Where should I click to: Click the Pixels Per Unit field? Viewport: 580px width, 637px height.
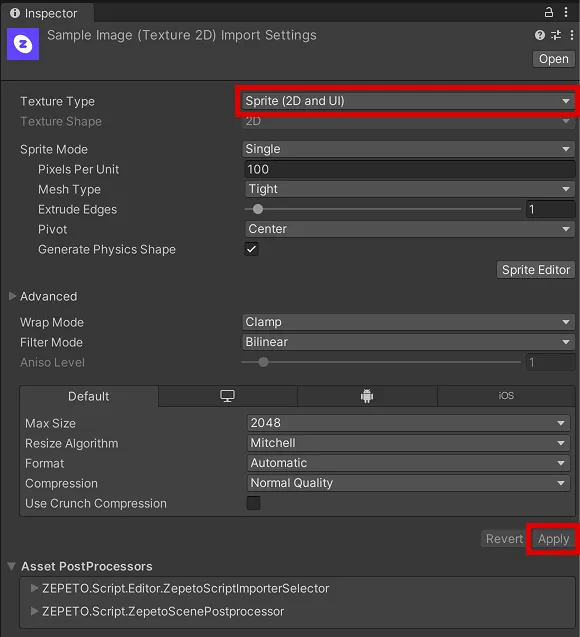click(x=409, y=169)
